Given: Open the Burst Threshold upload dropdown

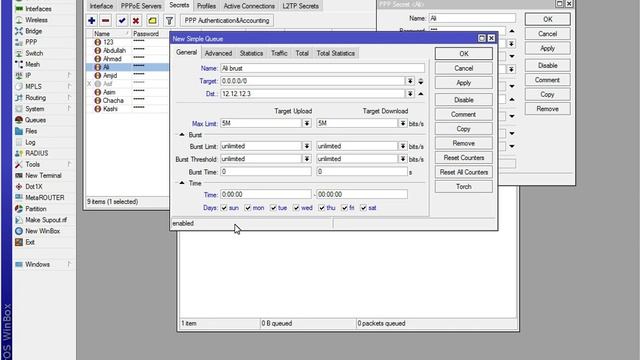Looking at the screenshot, I should click(307, 159).
